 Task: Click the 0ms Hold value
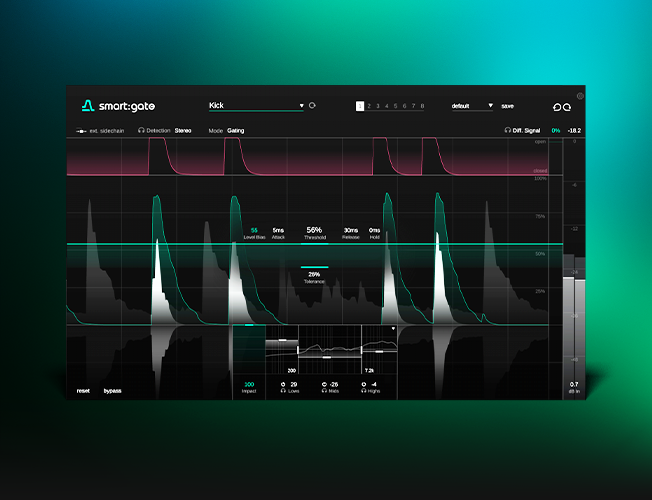(374, 230)
